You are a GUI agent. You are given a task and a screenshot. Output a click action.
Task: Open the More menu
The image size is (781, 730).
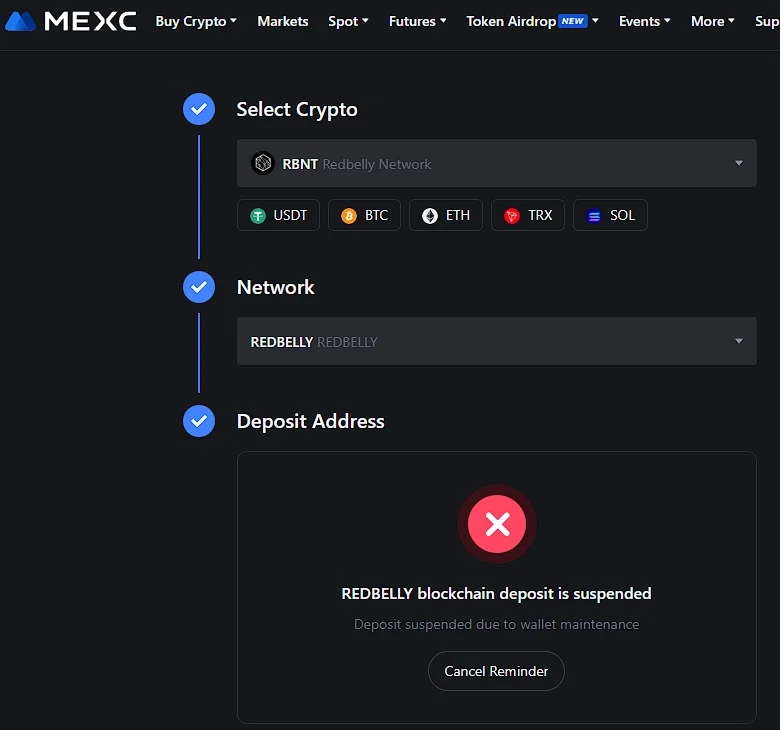pos(713,21)
